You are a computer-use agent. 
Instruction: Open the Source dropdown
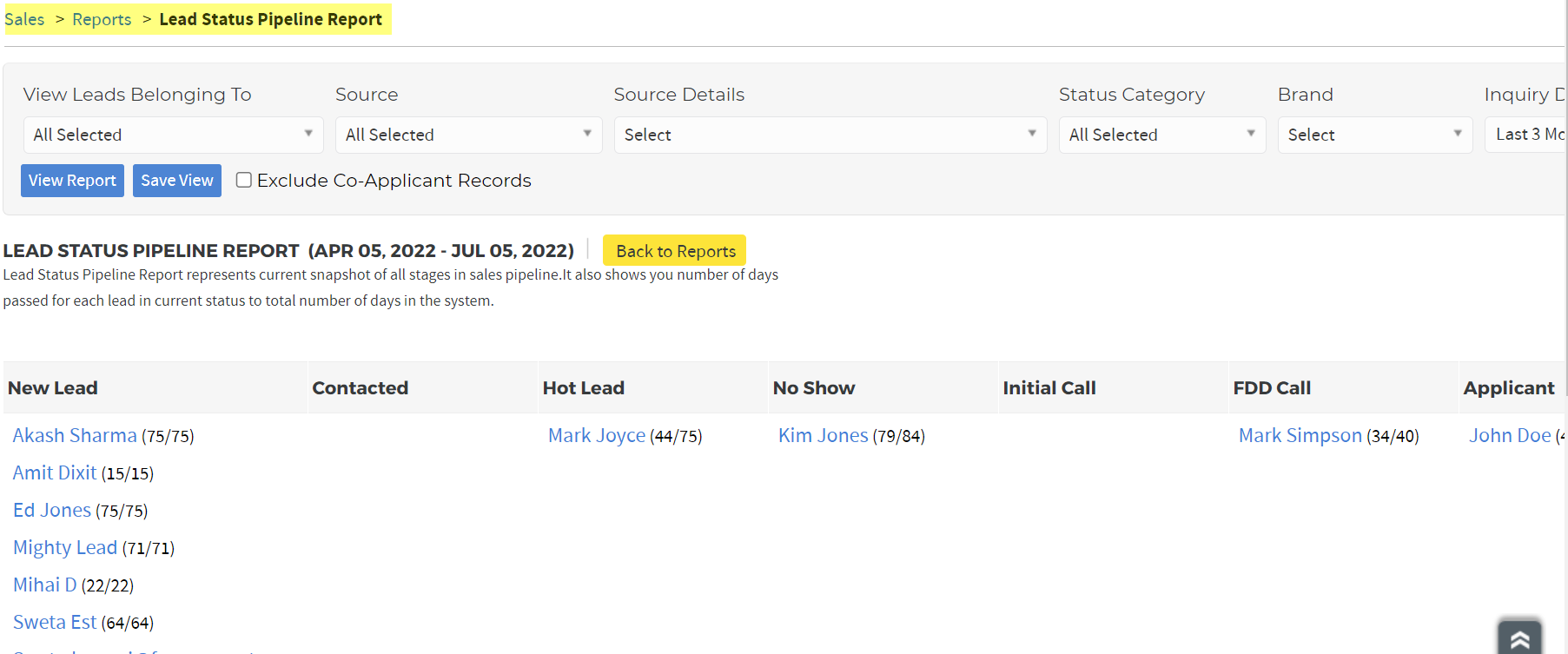[x=468, y=135]
